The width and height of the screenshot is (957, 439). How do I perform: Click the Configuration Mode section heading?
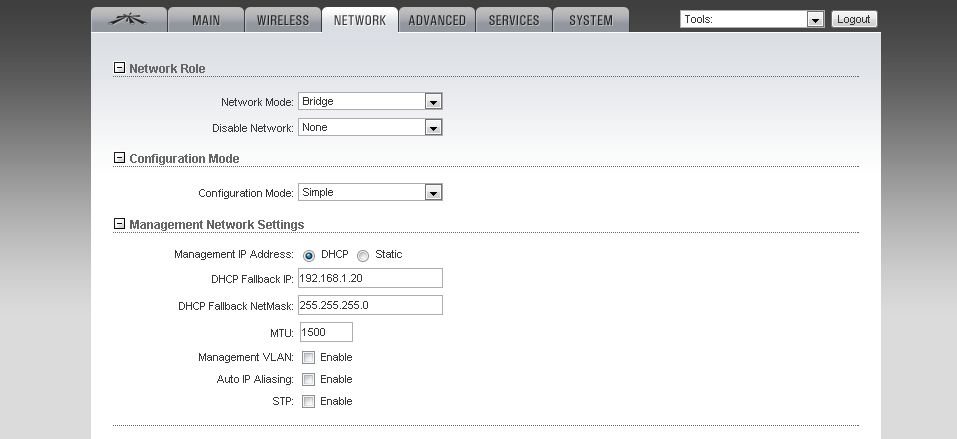pyautogui.click(x=184, y=158)
